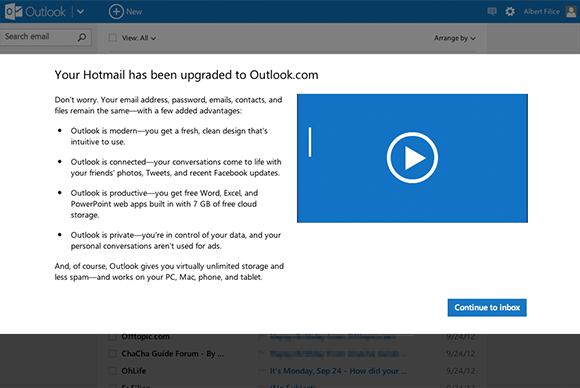The image size is (580, 388).
Task: Click the profile avatar picture
Action: point(571,11)
